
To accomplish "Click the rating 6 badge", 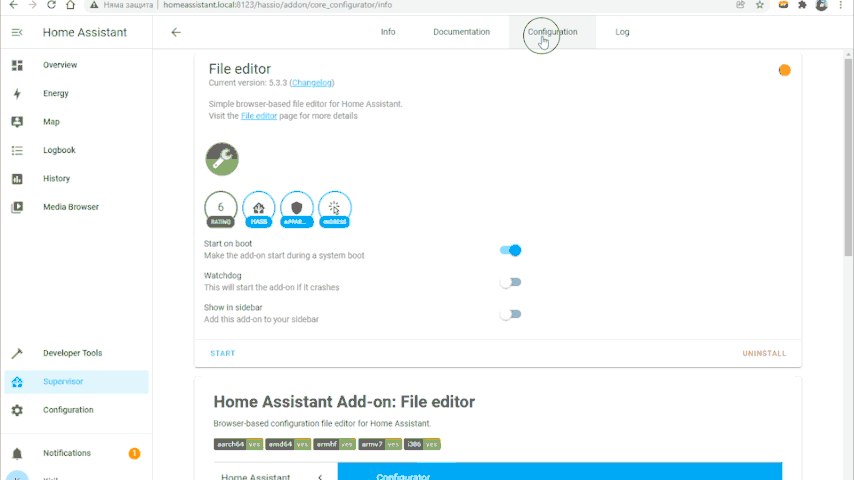I will coord(221,209).
